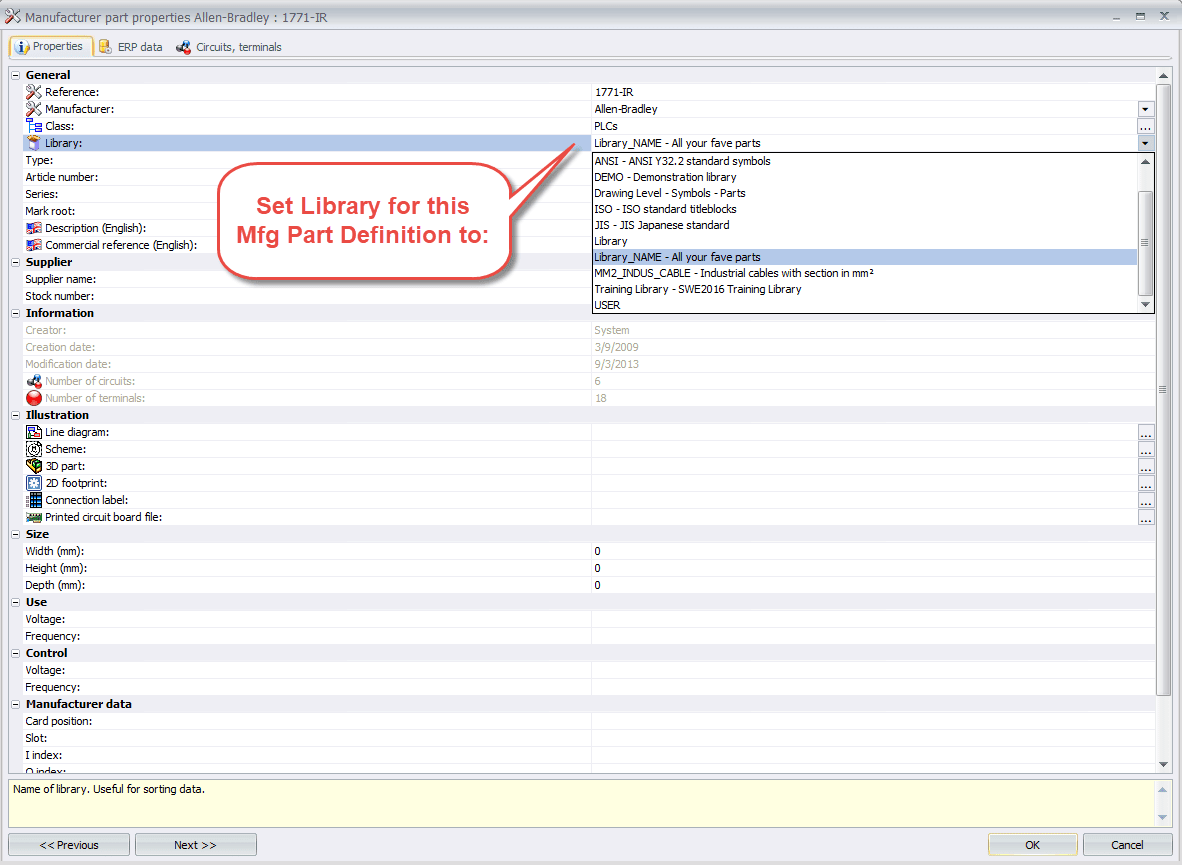Collapse the Manufacturer data section
1182x865 pixels.
(15, 704)
